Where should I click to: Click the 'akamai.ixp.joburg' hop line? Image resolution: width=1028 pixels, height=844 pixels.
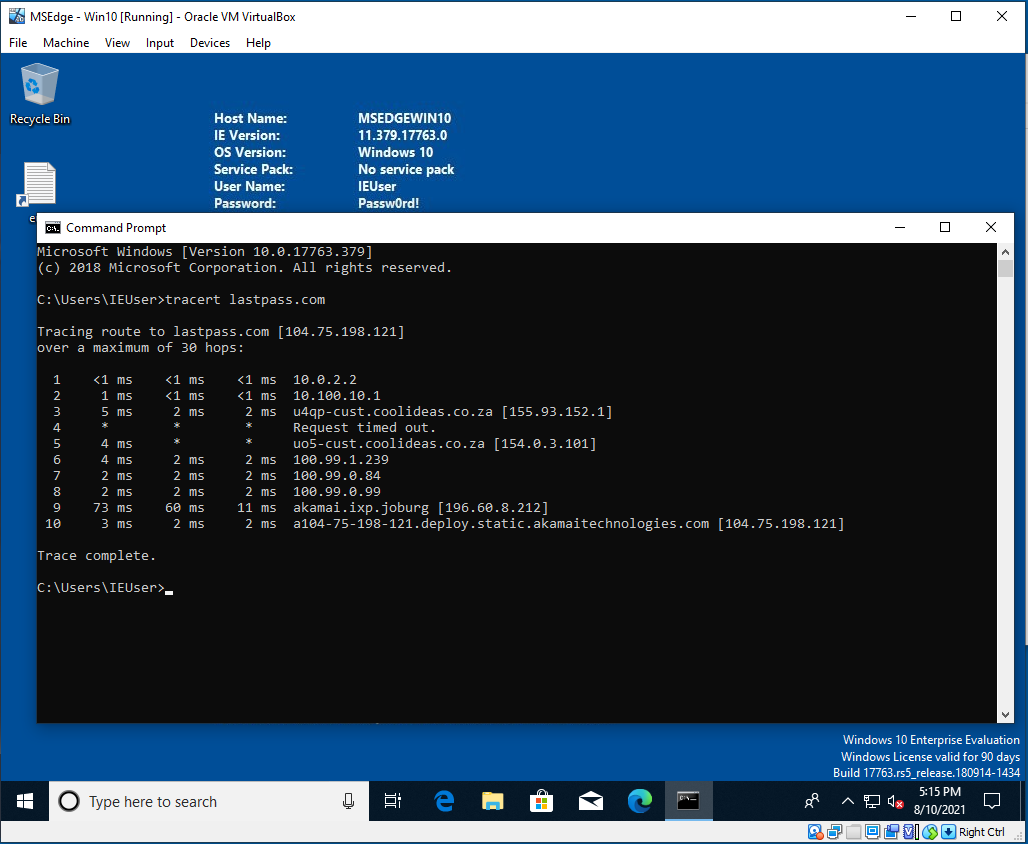coord(420,508)
